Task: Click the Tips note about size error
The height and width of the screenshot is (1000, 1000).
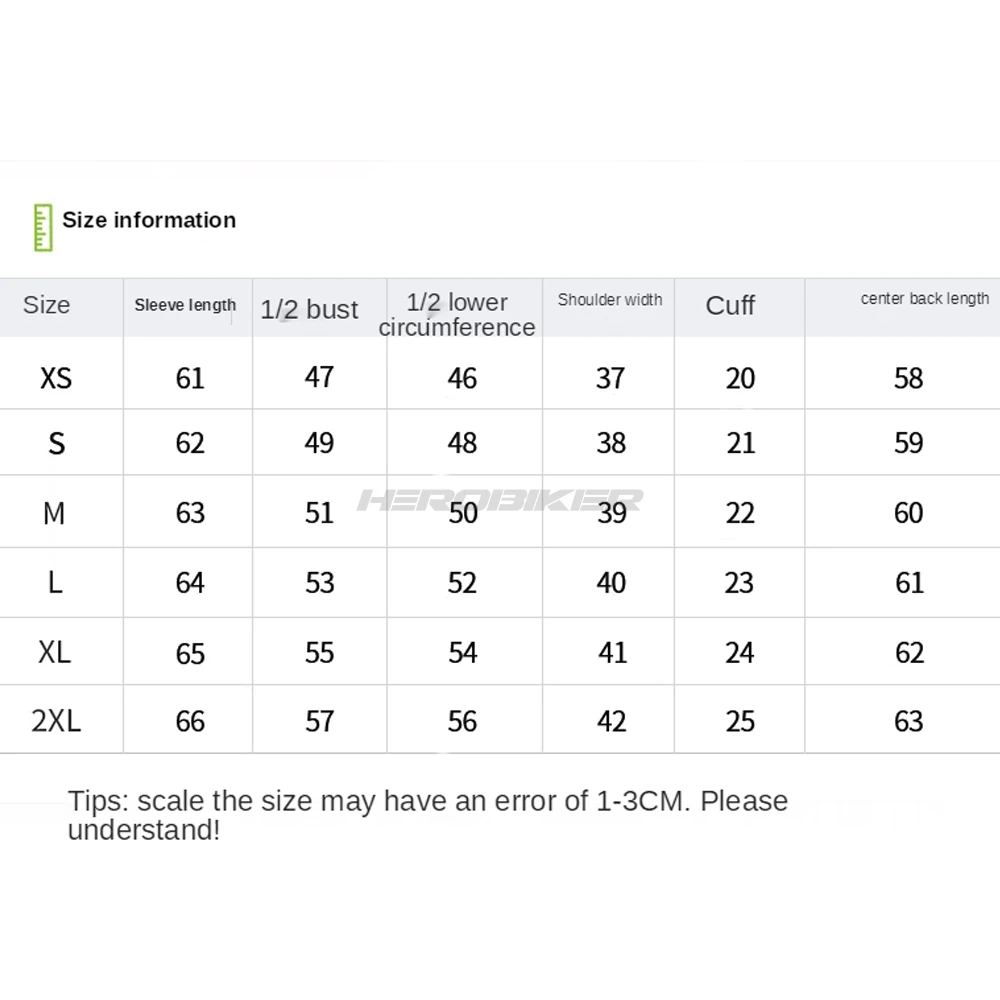Action: pyautogui.click(x=427, y=814)
